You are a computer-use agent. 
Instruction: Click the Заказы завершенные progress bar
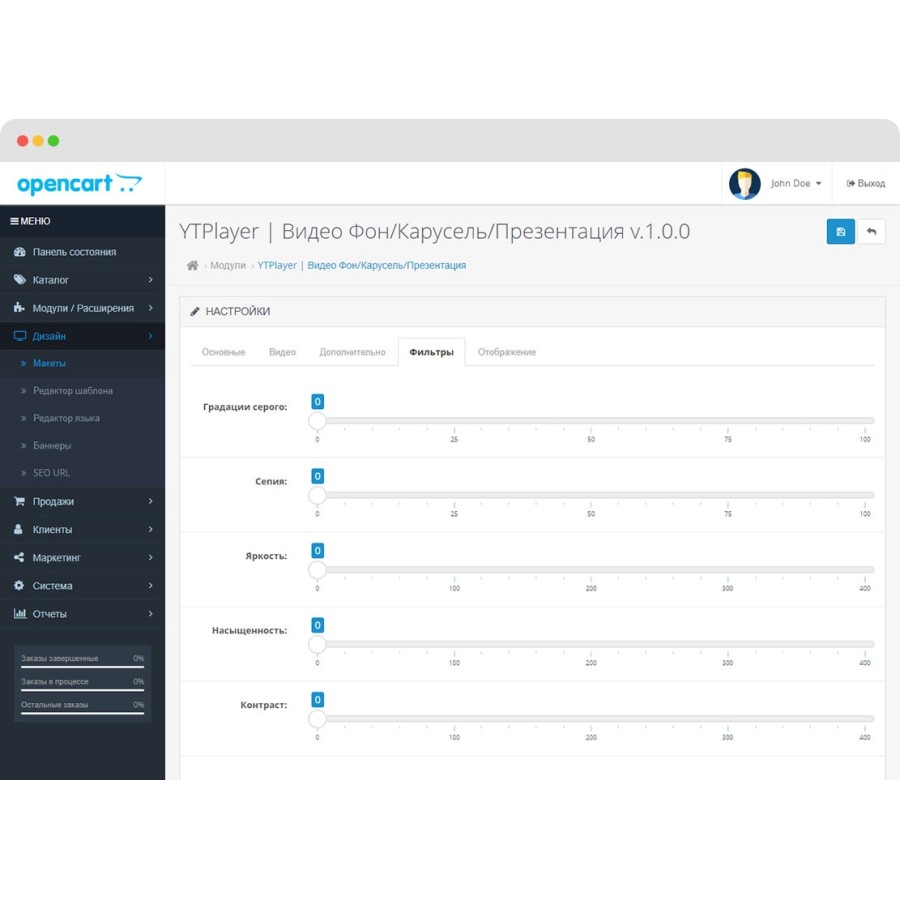[x=83, y=667]
